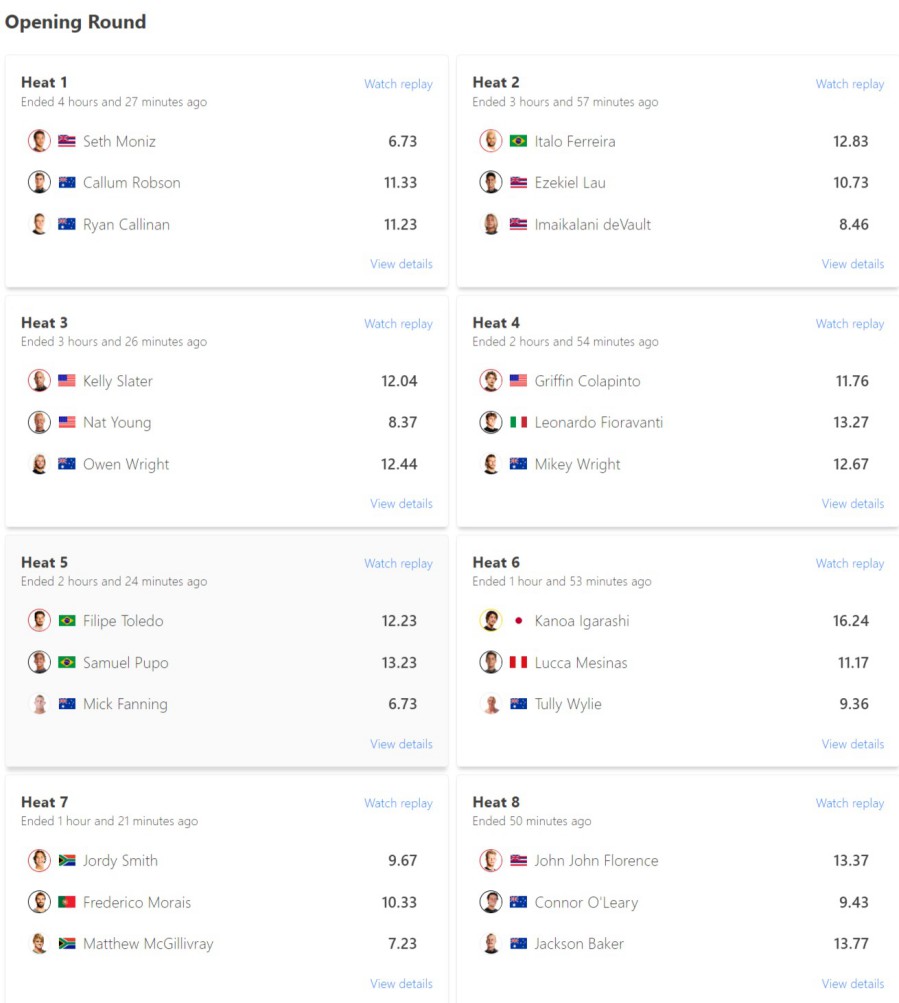View details for Heat 5
899x1003 pixels.
pos(401,744)
